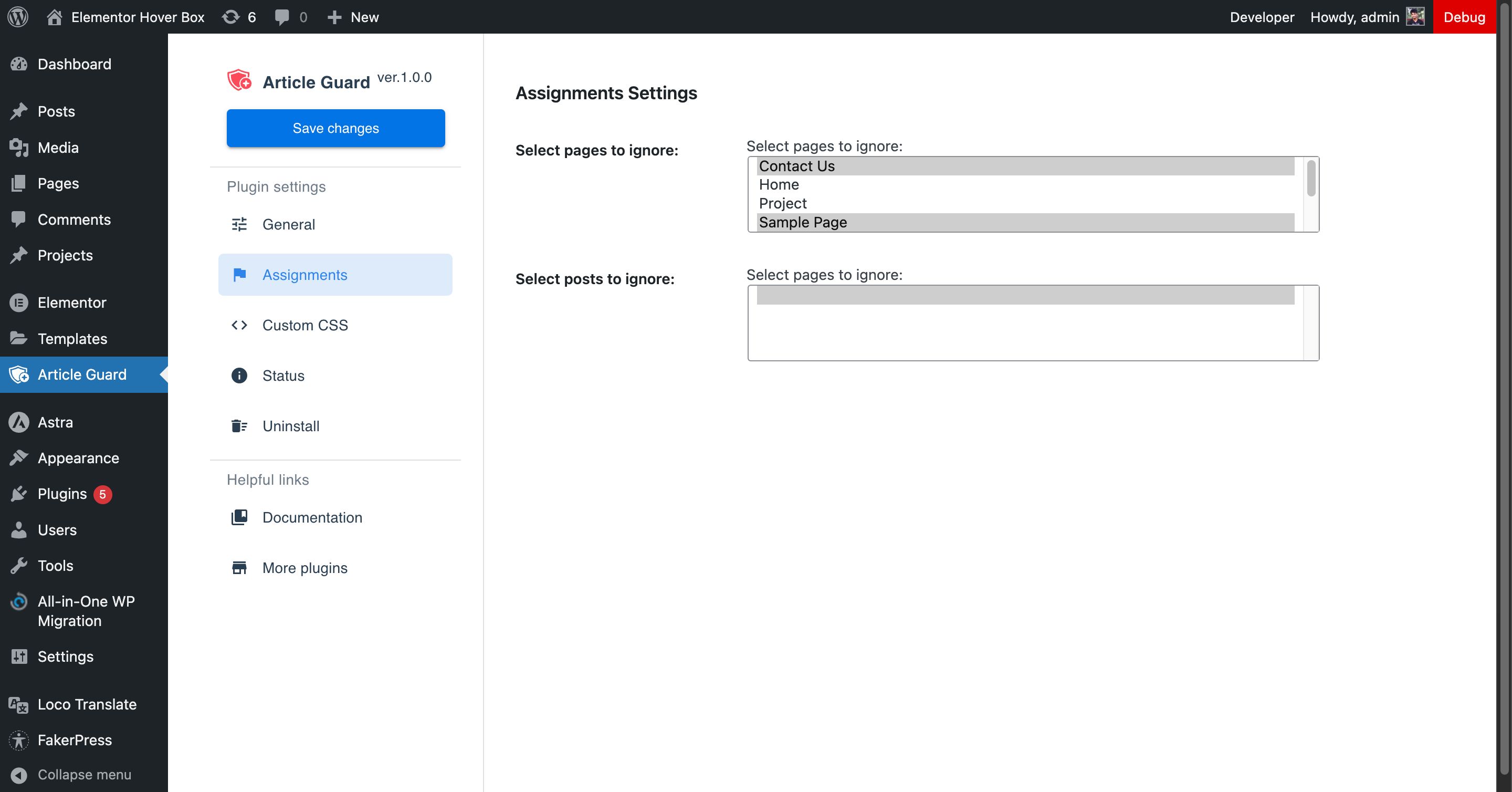Click the pages list scrollbar thumb
Screen dimensions: 1512x792
tap(1311, 178)
